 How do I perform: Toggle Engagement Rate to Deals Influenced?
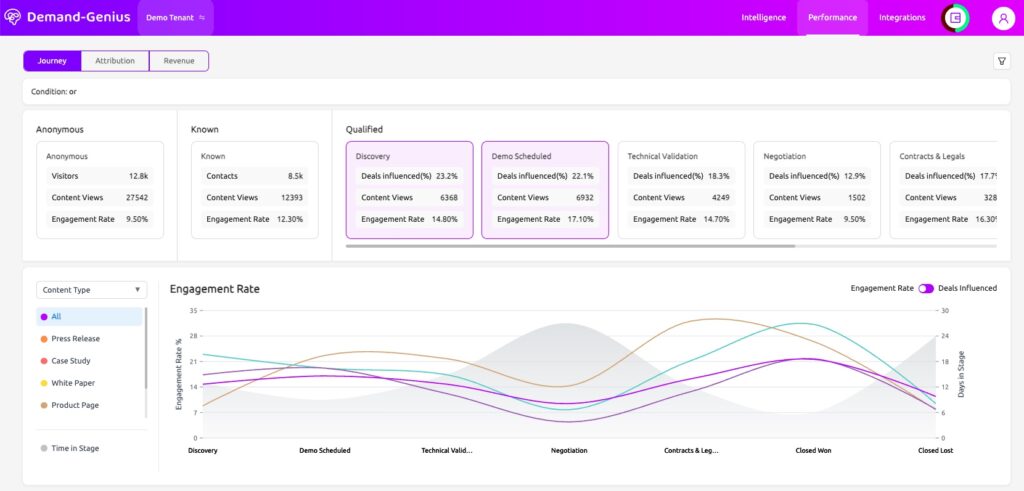926,288
